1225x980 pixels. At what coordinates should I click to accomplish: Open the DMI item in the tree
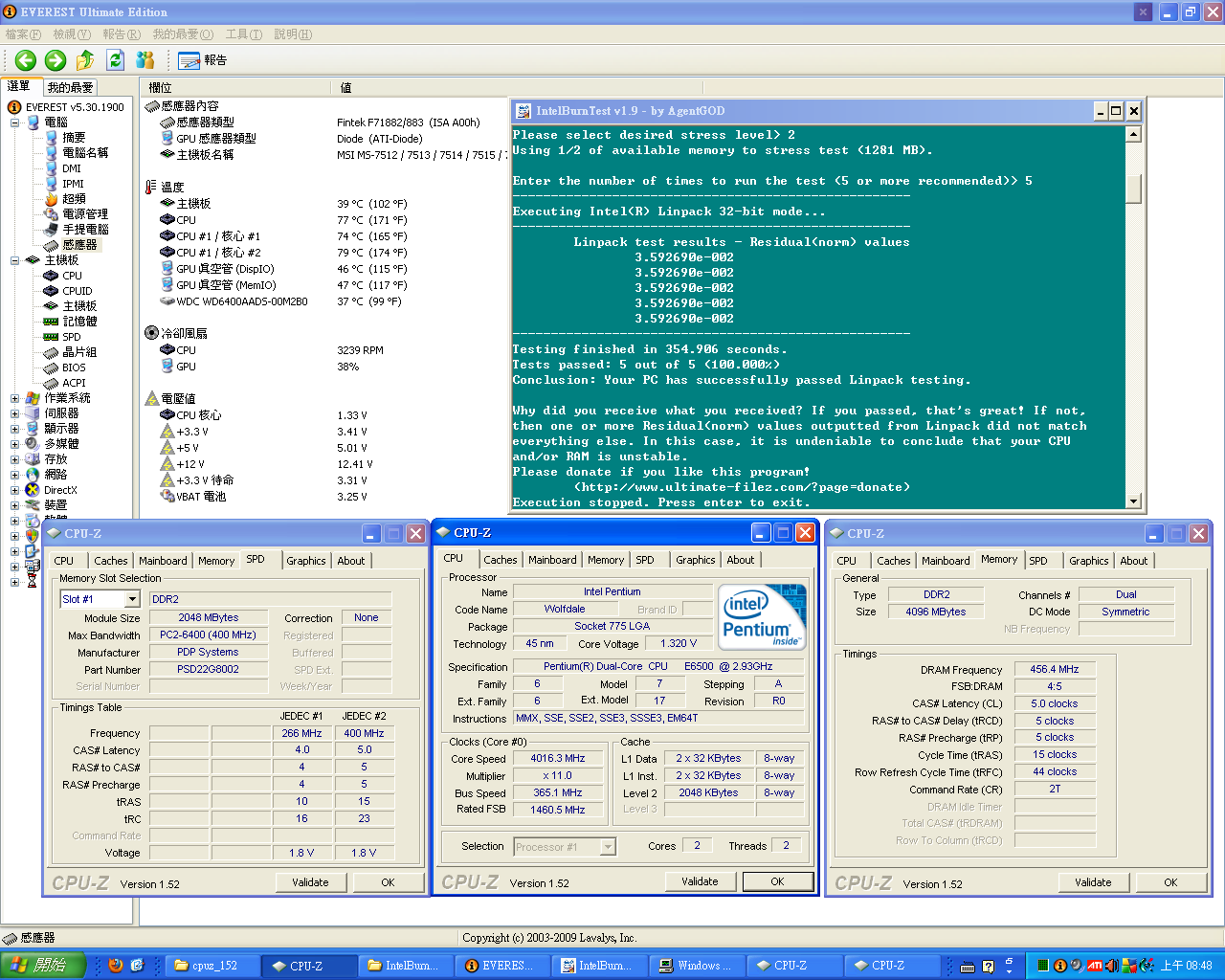pyautogui.click(x=72, y=168)
